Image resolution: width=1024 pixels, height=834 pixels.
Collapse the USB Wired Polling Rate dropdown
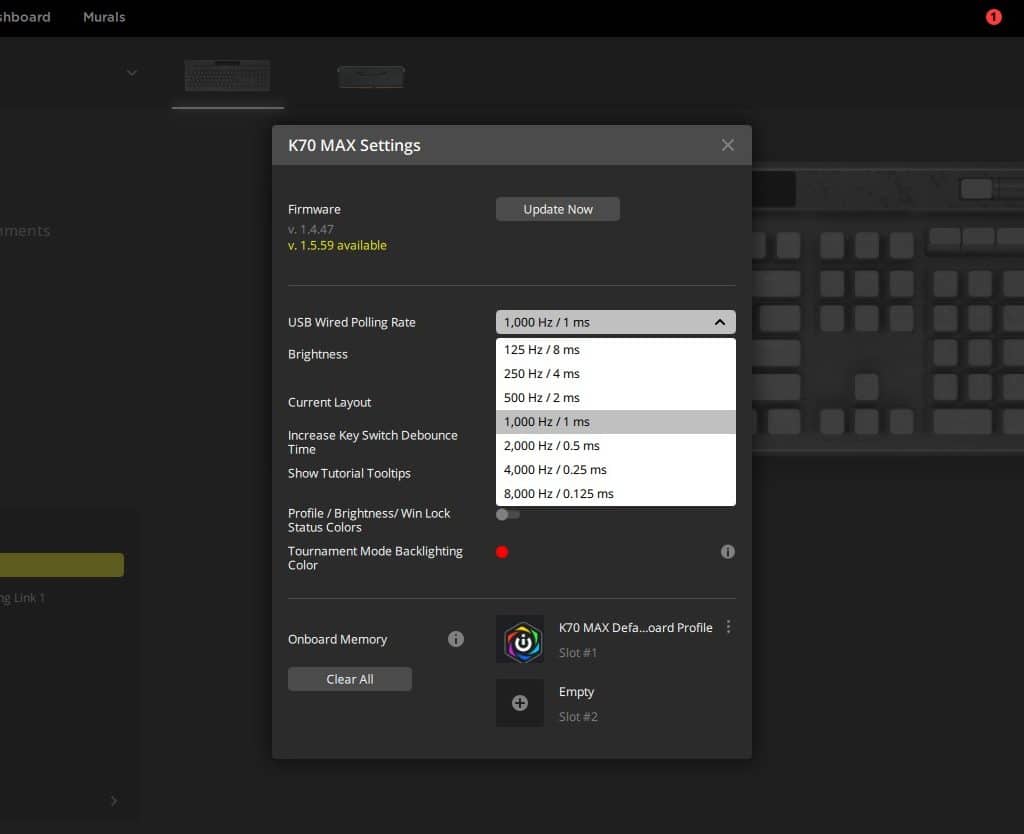click(719, 322)
